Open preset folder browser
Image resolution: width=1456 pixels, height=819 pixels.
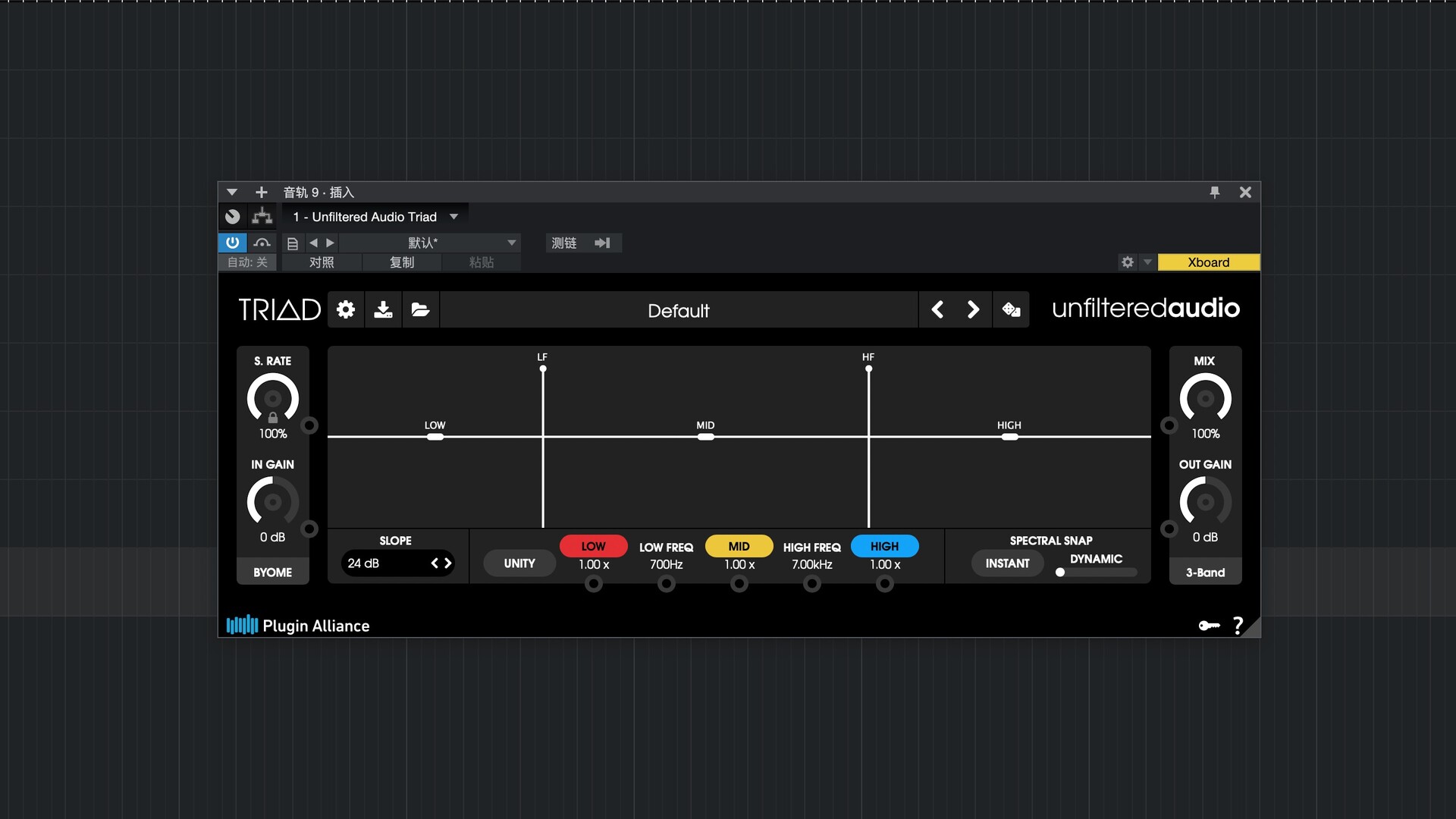pos(420,309)
